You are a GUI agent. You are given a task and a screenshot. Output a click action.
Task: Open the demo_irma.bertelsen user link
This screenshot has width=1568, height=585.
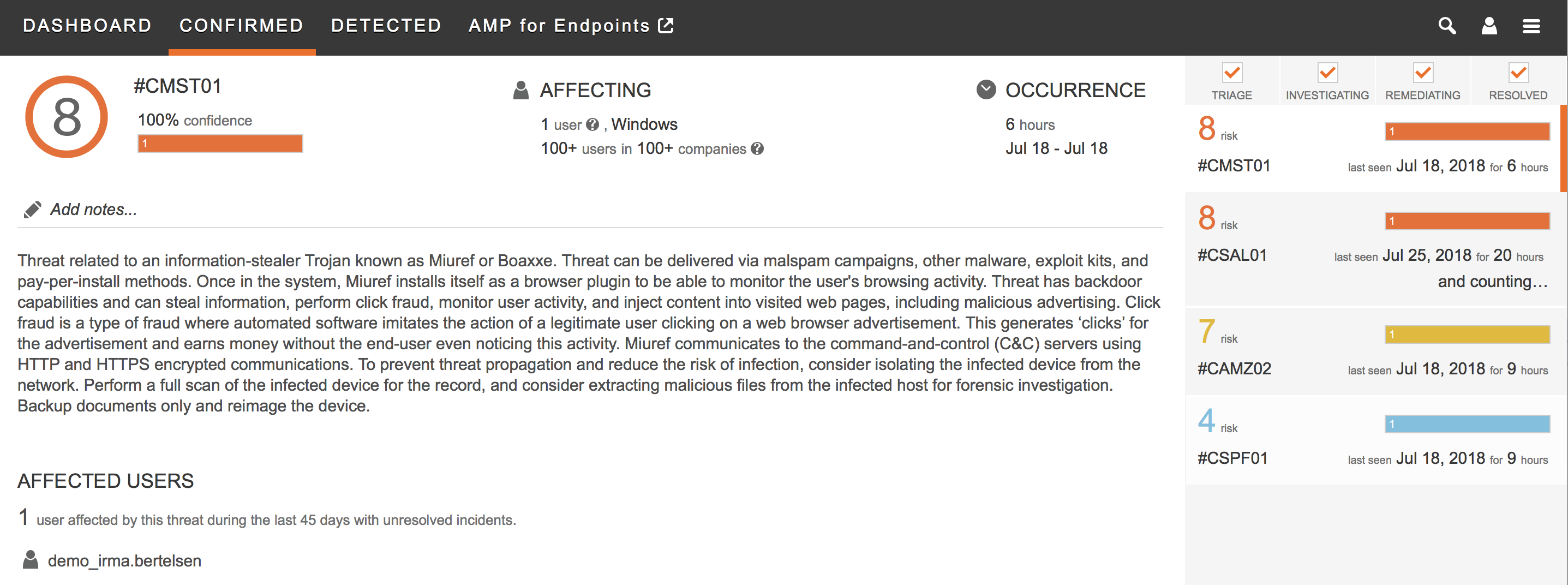(x=124, y=560)
